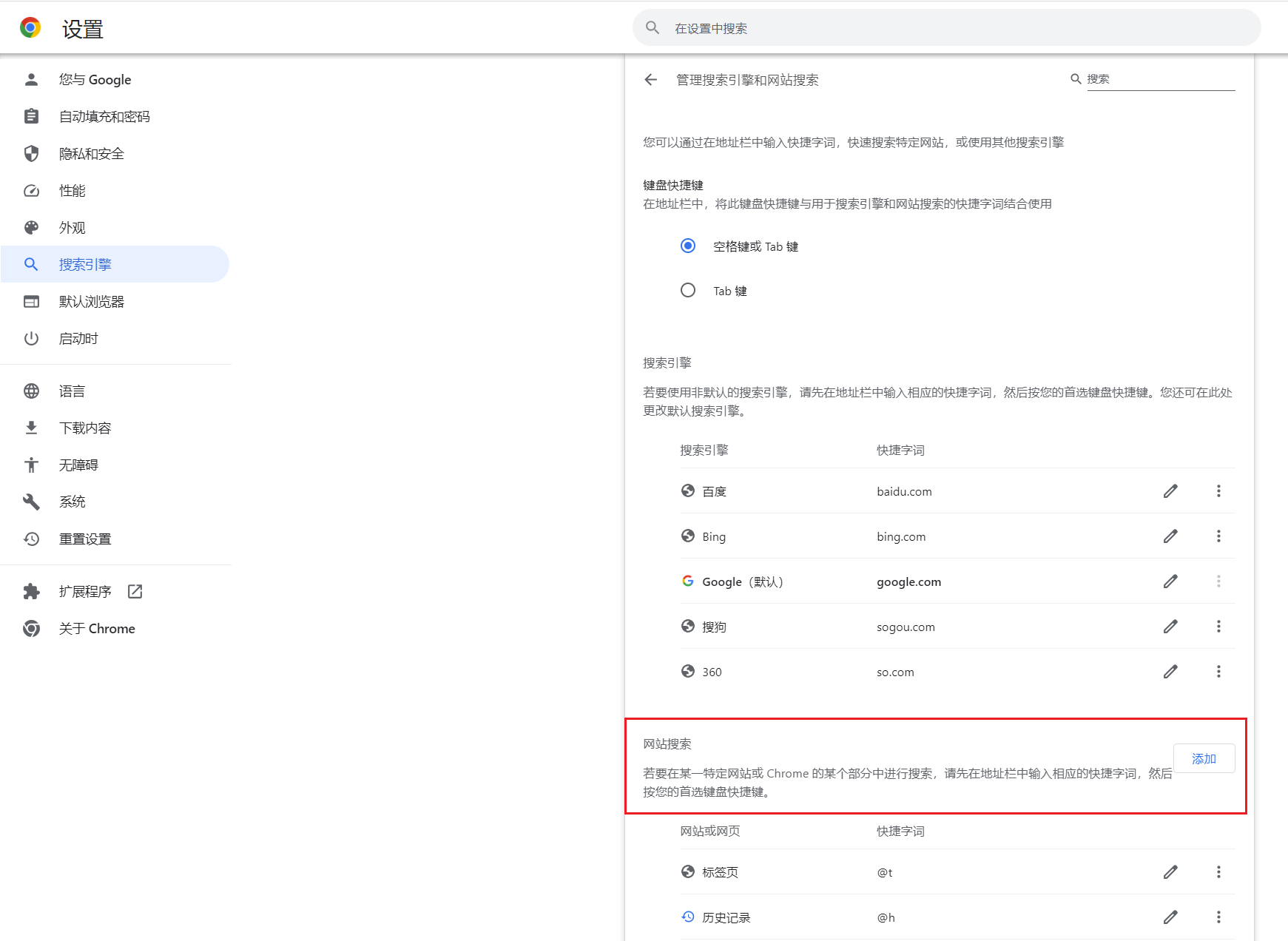The image size is (1288, 941).
Task: Open 重置设置 section
Action: [115, 539]
